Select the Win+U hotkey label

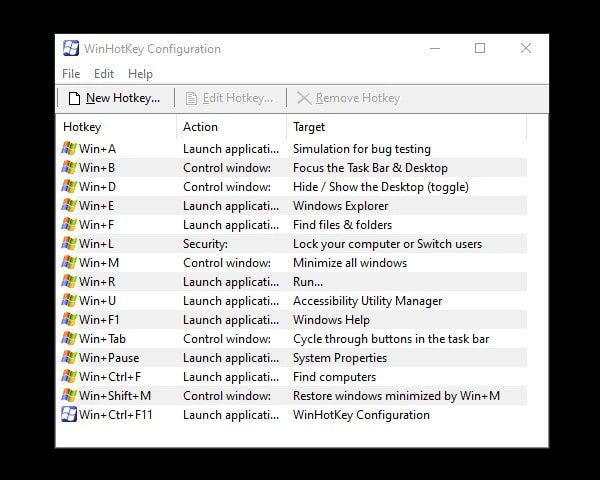click(97, 300)
